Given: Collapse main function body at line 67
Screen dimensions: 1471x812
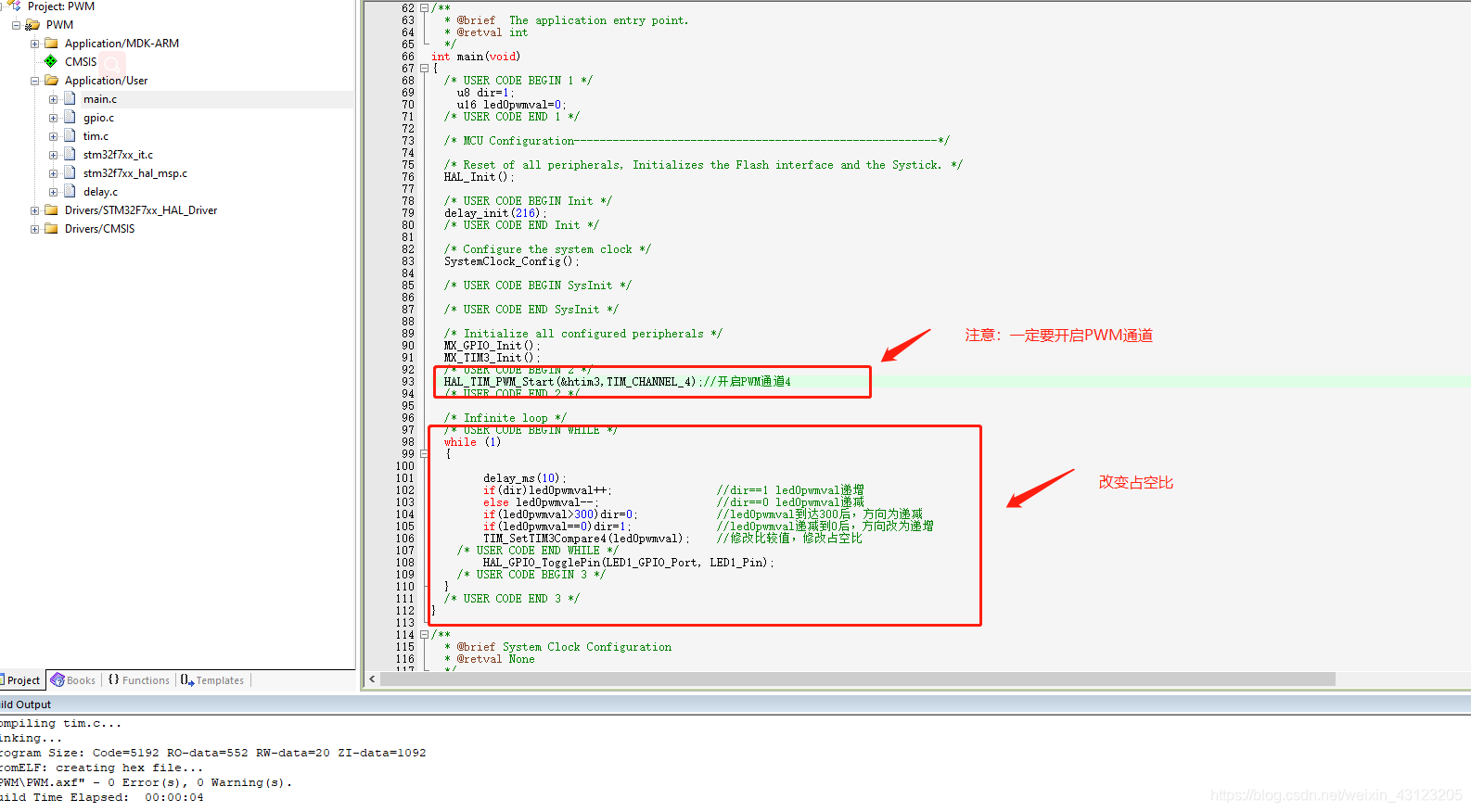Looking at the screenshot, I should tap(424, 69).
